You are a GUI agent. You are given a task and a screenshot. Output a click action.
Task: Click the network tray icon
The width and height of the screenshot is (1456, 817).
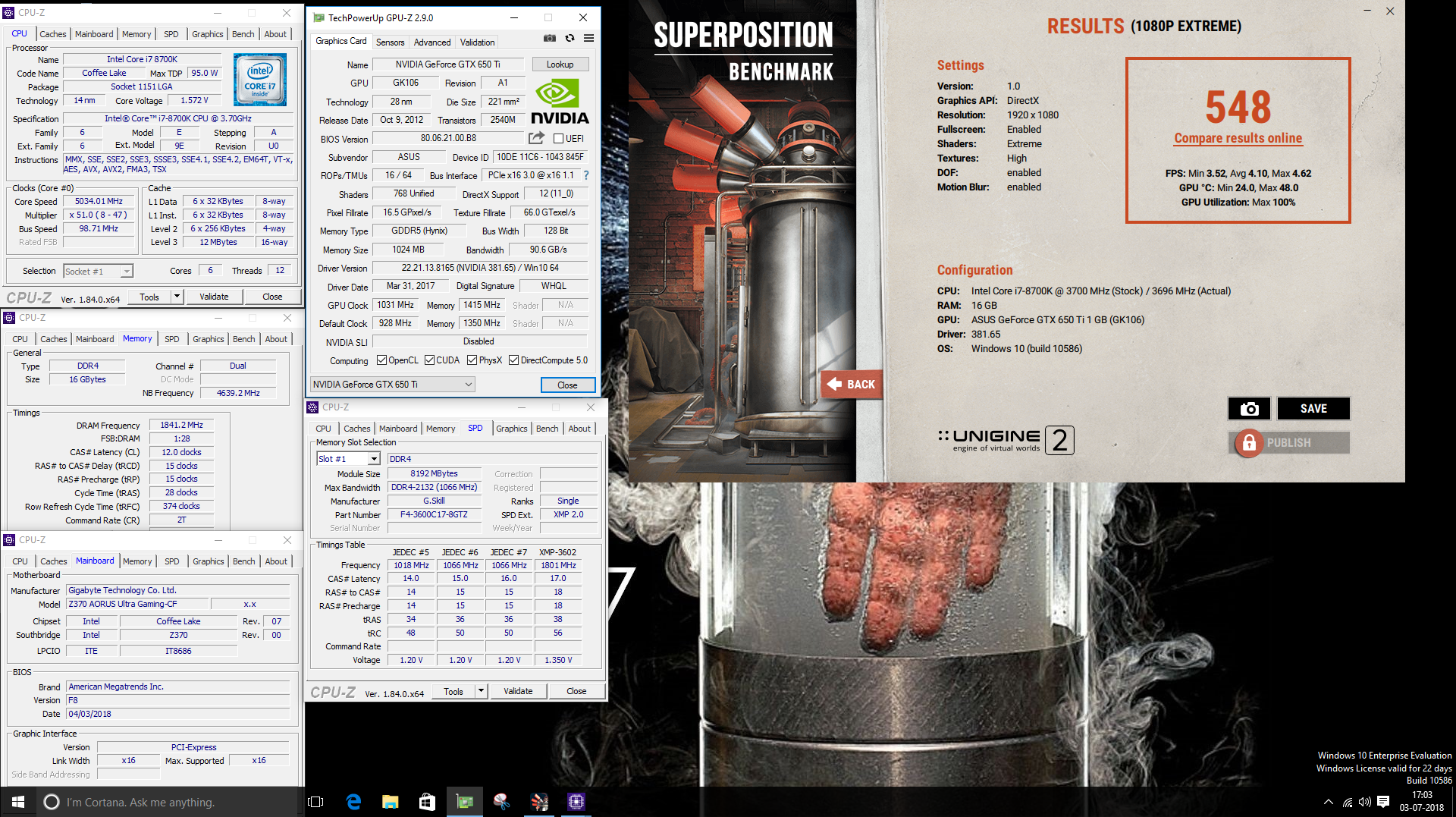pos(1348,802)
